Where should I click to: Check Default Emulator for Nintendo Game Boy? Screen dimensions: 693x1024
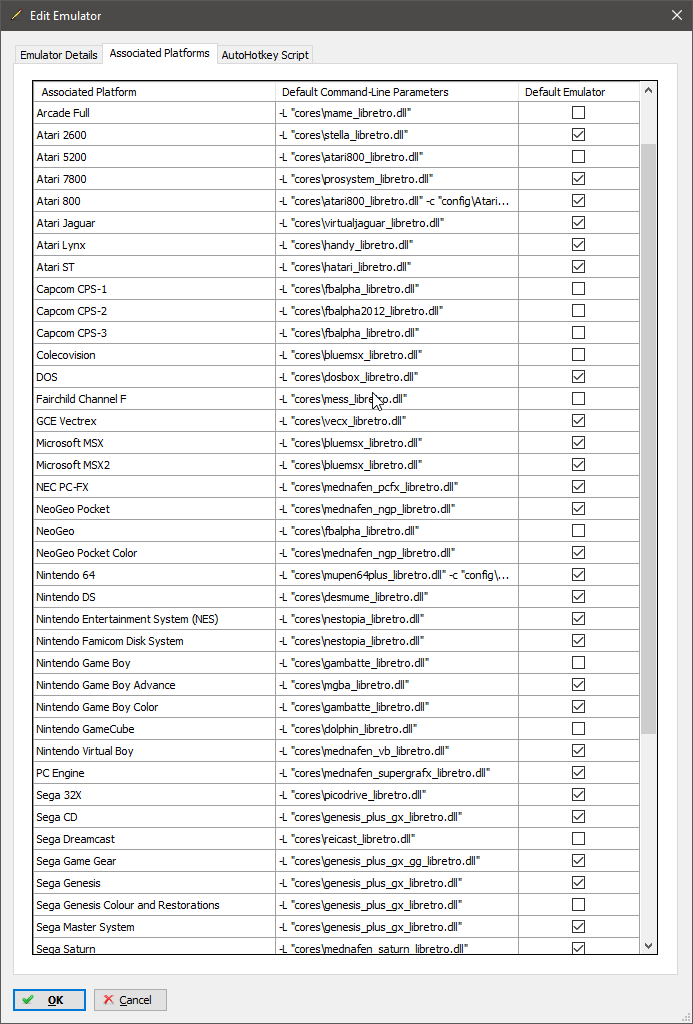pyautogui.click(x=578, y=663)
